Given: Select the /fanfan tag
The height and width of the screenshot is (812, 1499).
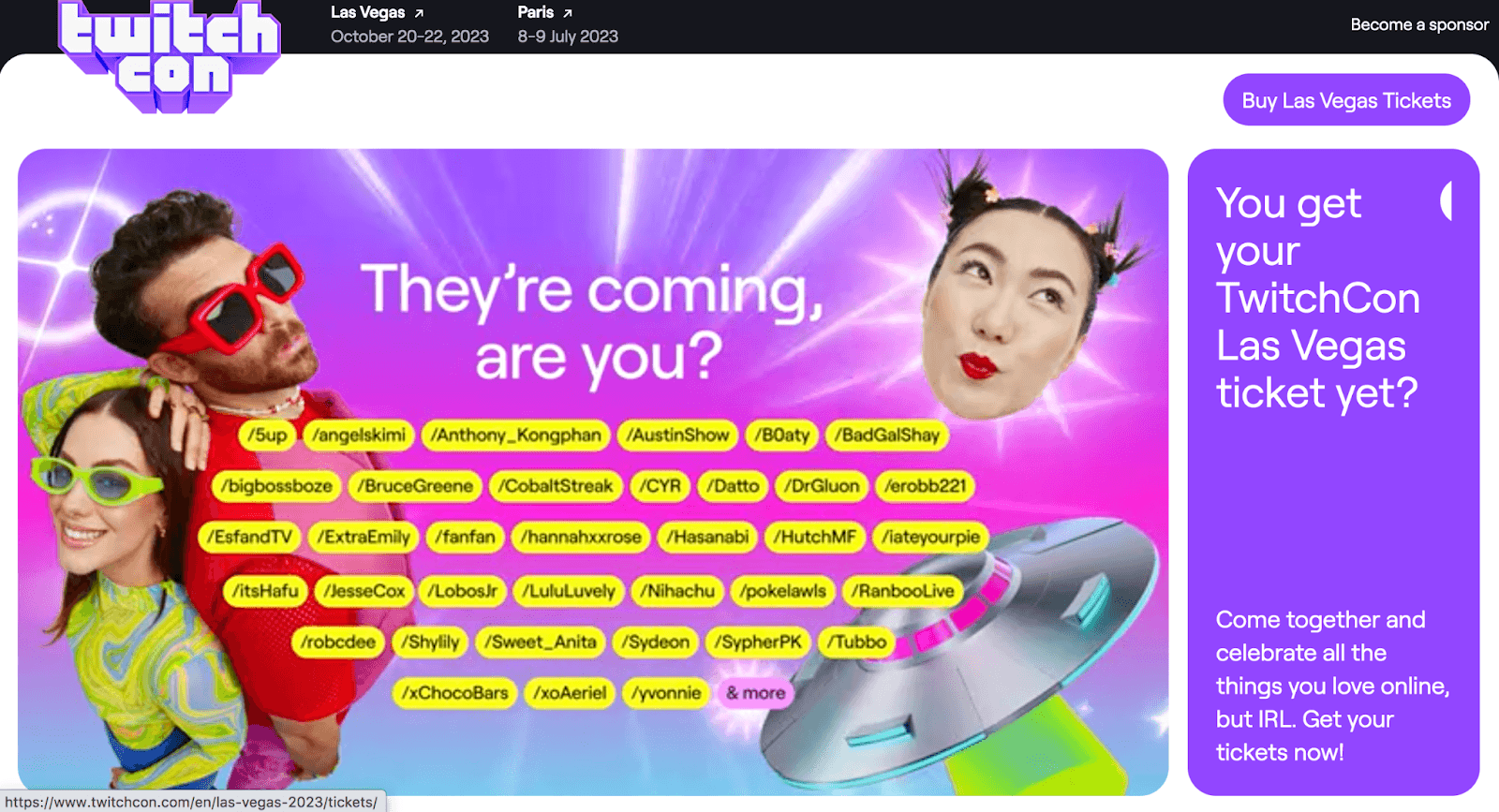Looking at the screenshot, I should 466,538.
